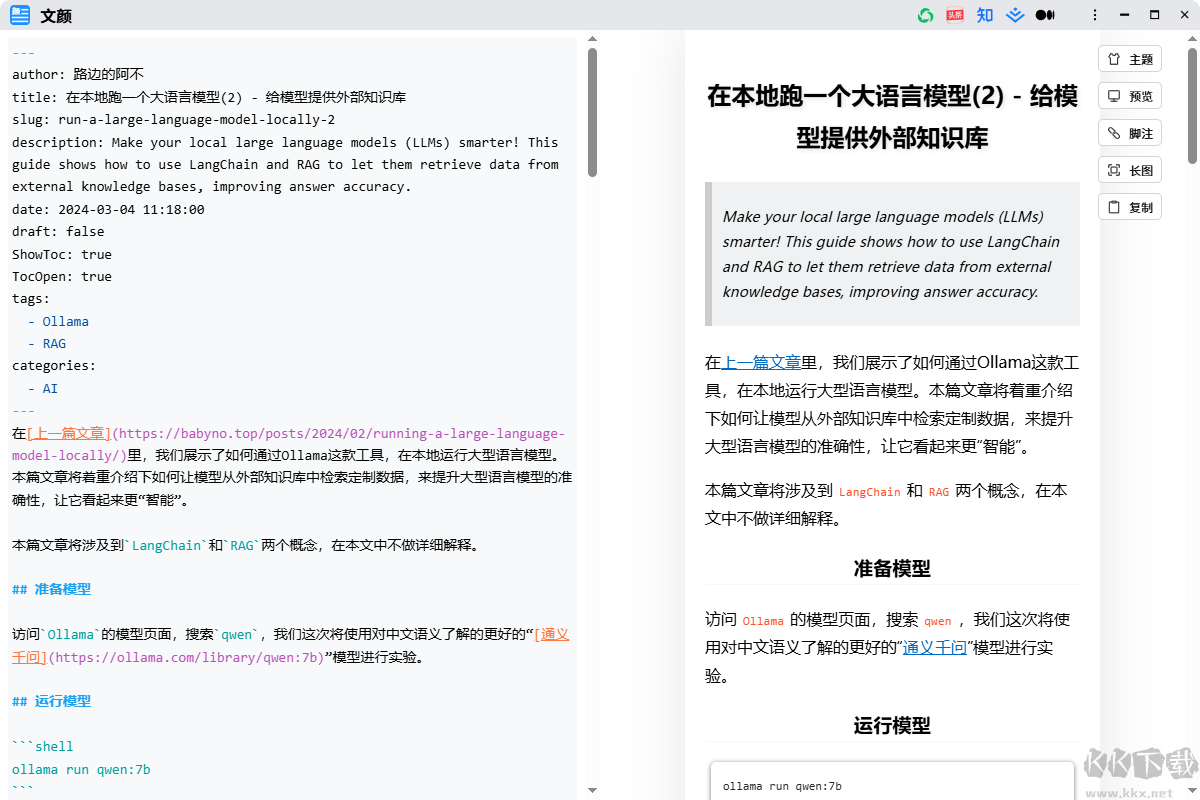Click the 'TocOpen: true' line
Viewport: 1200px width, 800px height.
click(62, 276)
